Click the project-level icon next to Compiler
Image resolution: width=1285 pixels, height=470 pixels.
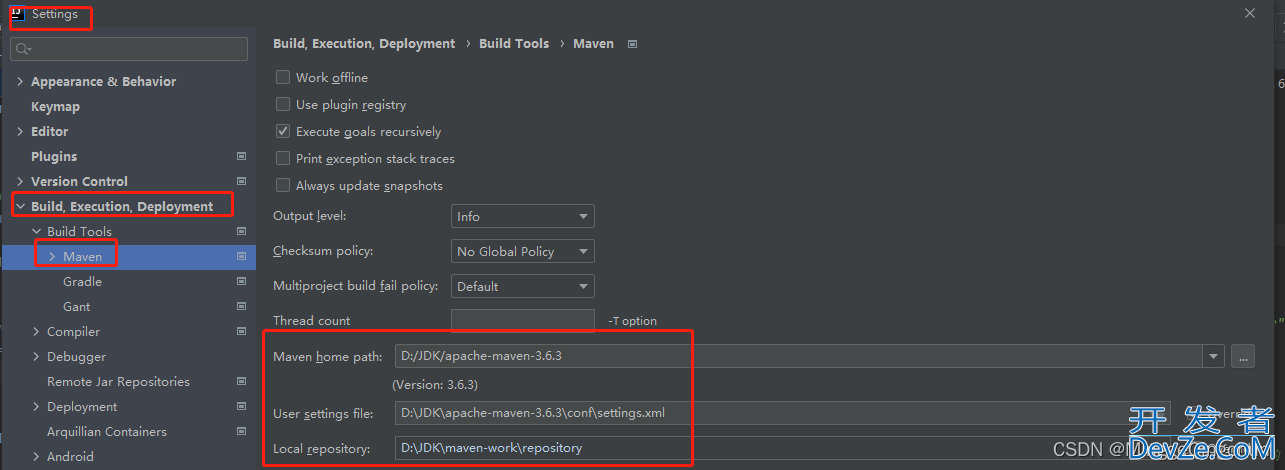tap(241, 331)
